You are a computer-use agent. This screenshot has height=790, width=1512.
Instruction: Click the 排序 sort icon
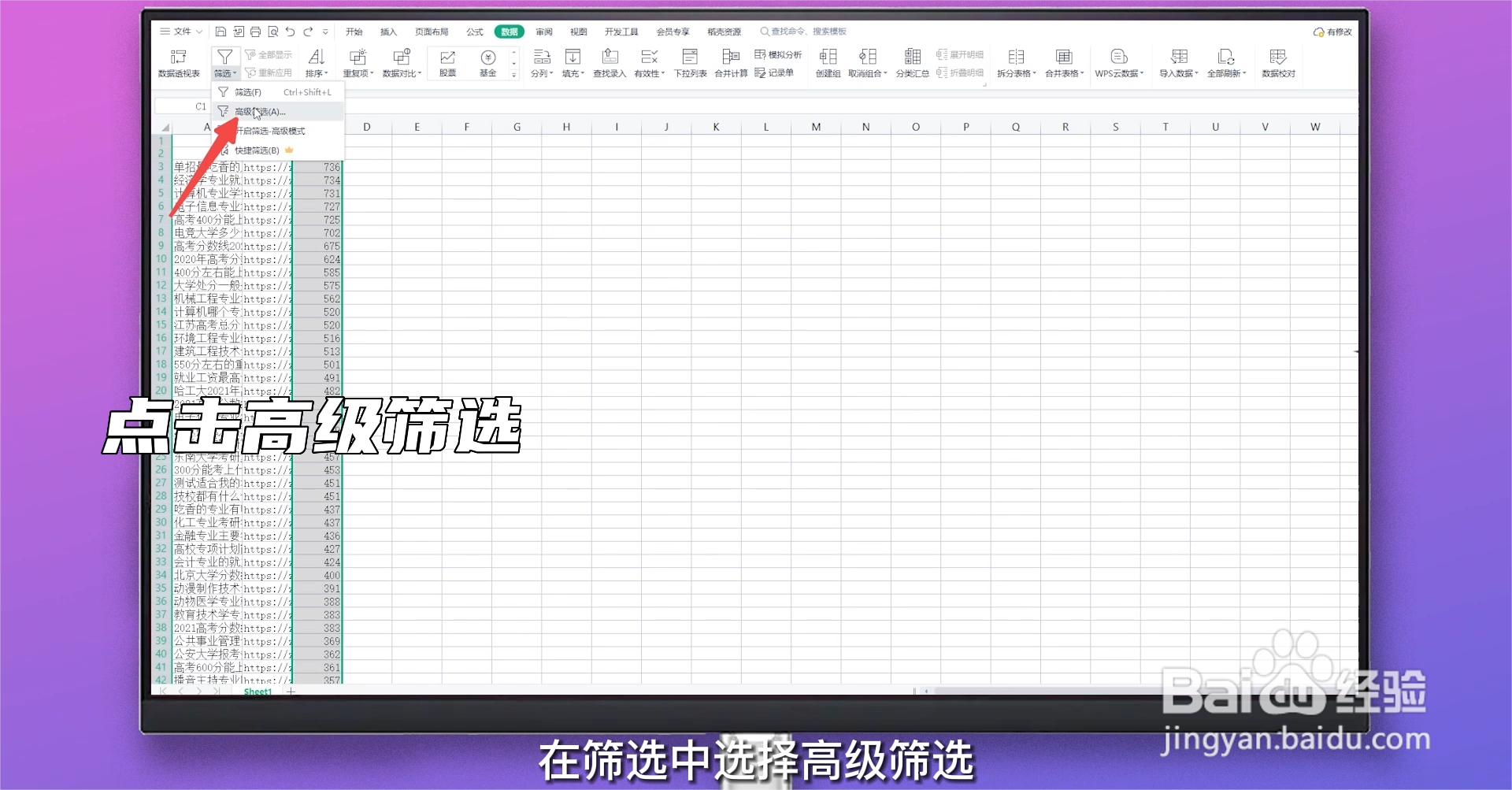click(x=317, y=57)
